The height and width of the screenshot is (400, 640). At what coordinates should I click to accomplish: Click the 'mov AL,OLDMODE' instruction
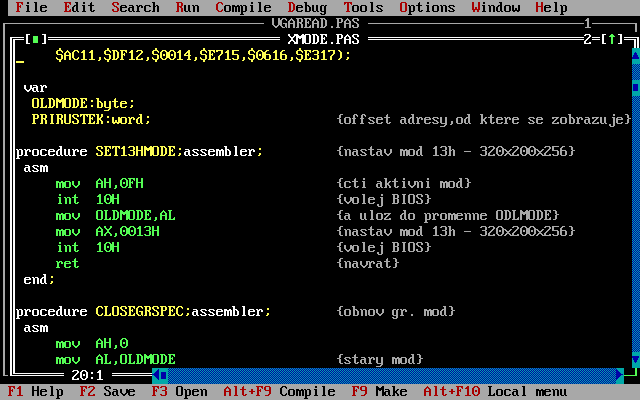[x=116, y=360]
